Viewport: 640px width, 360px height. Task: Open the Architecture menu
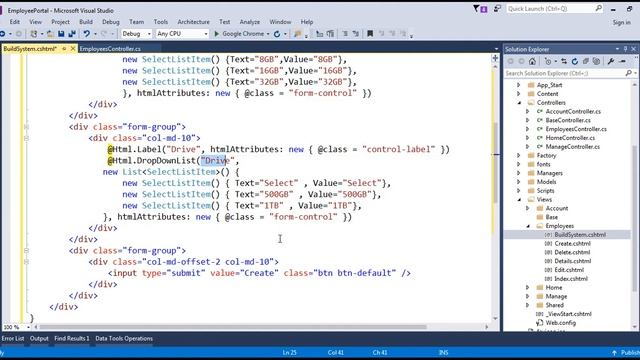pyautogui.click(x=193, y=22)
